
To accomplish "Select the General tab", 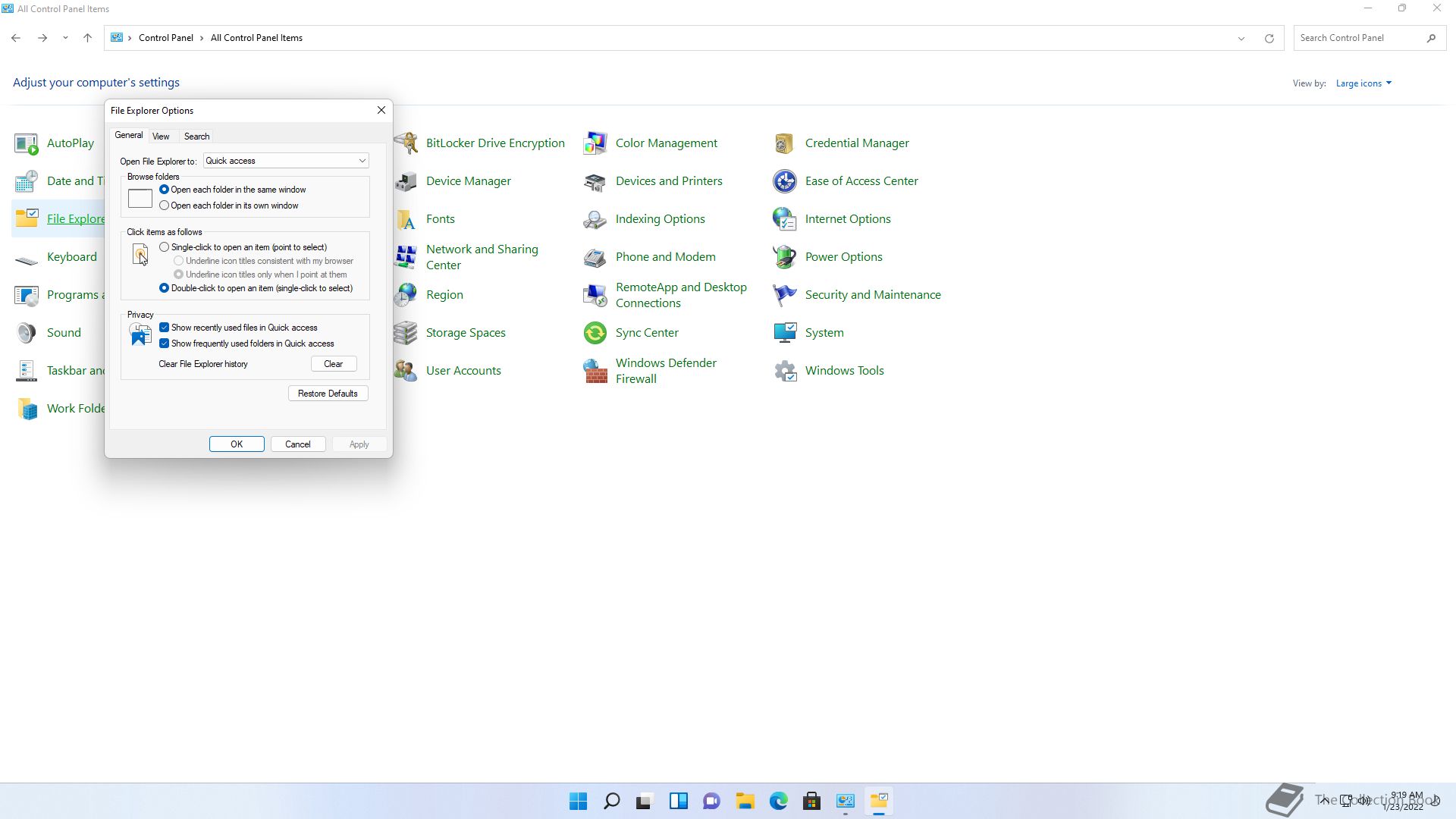I will [128, 135].
